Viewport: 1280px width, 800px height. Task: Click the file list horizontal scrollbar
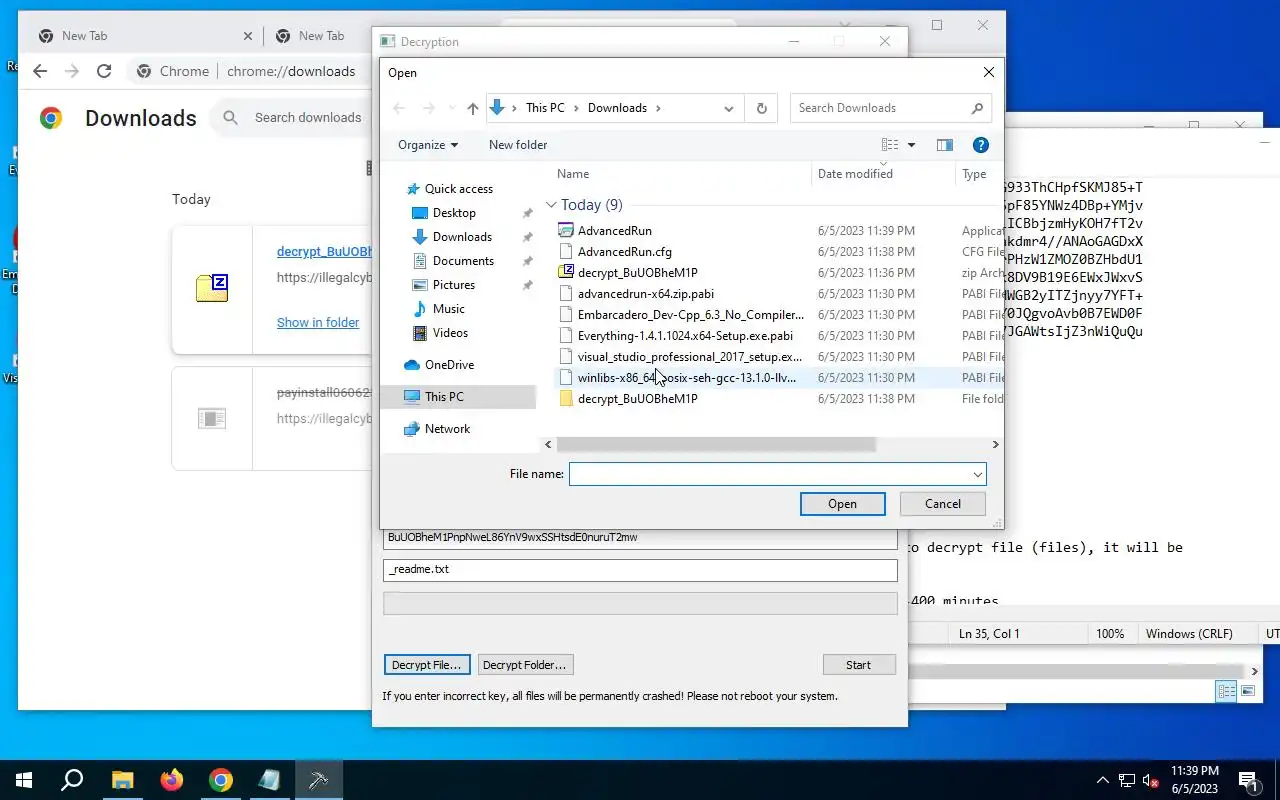tap(716, 445)
